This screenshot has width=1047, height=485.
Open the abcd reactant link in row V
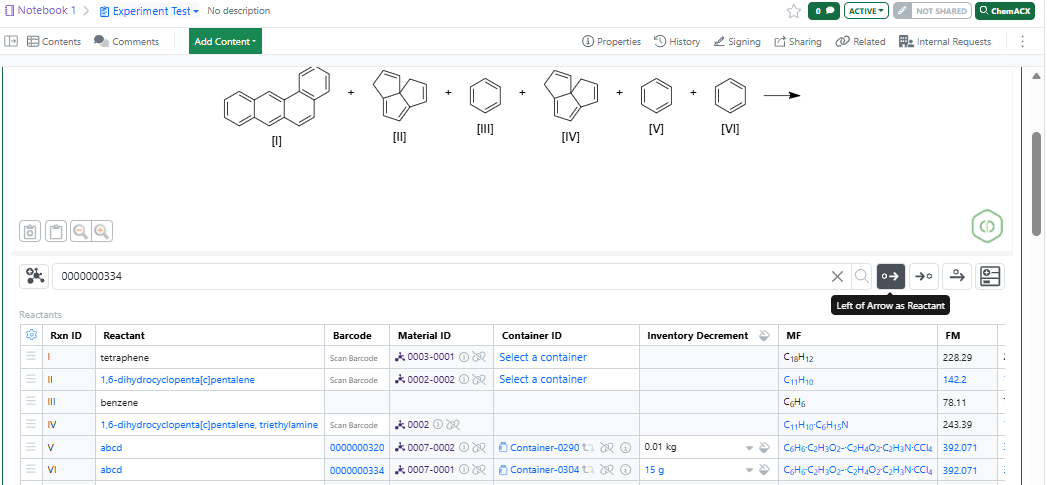tap(112, 448)
